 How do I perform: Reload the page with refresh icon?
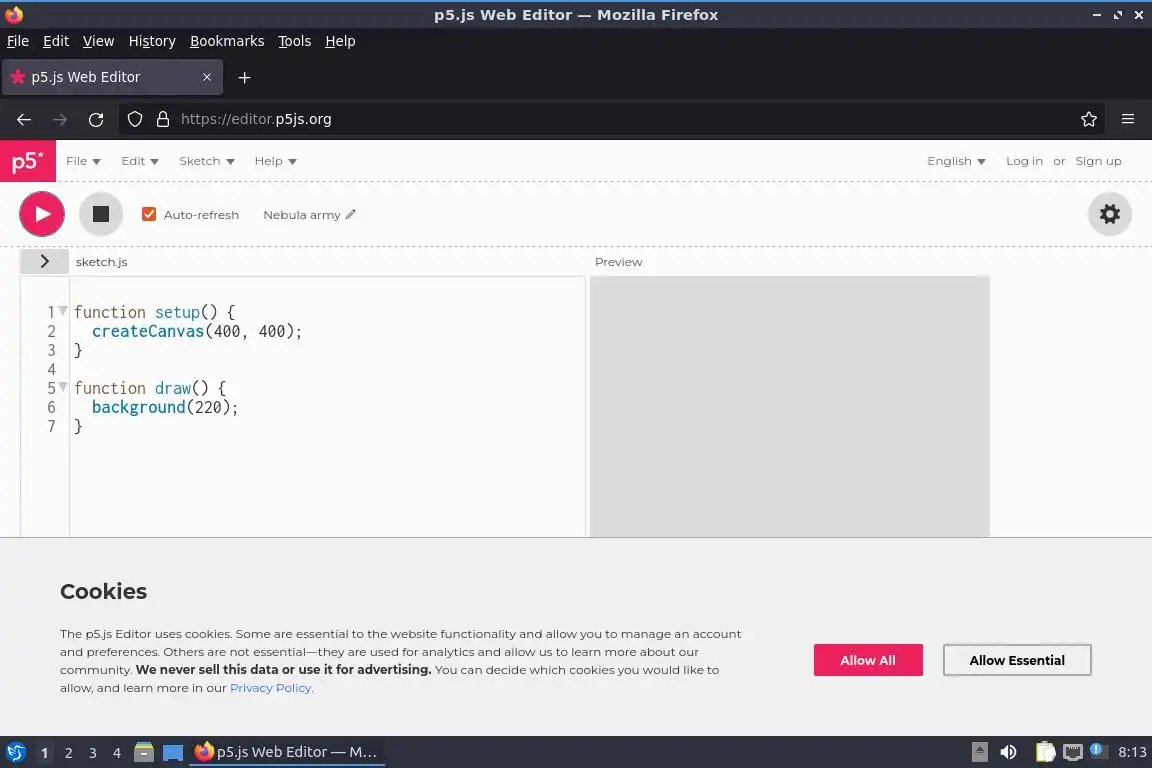[x=96, y=119]
